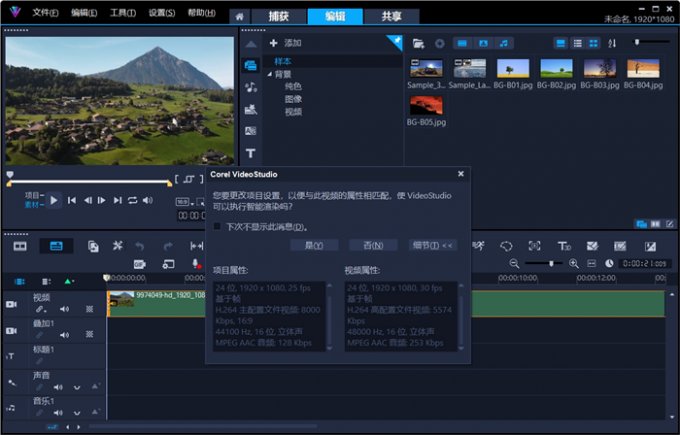Open the media library panel icon
Screen dimensions: 680x435
251,65
